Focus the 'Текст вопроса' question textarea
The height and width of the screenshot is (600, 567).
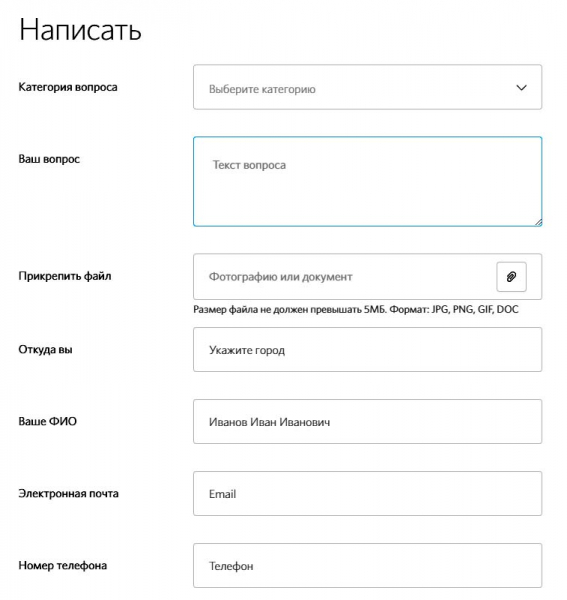(367, 181)
